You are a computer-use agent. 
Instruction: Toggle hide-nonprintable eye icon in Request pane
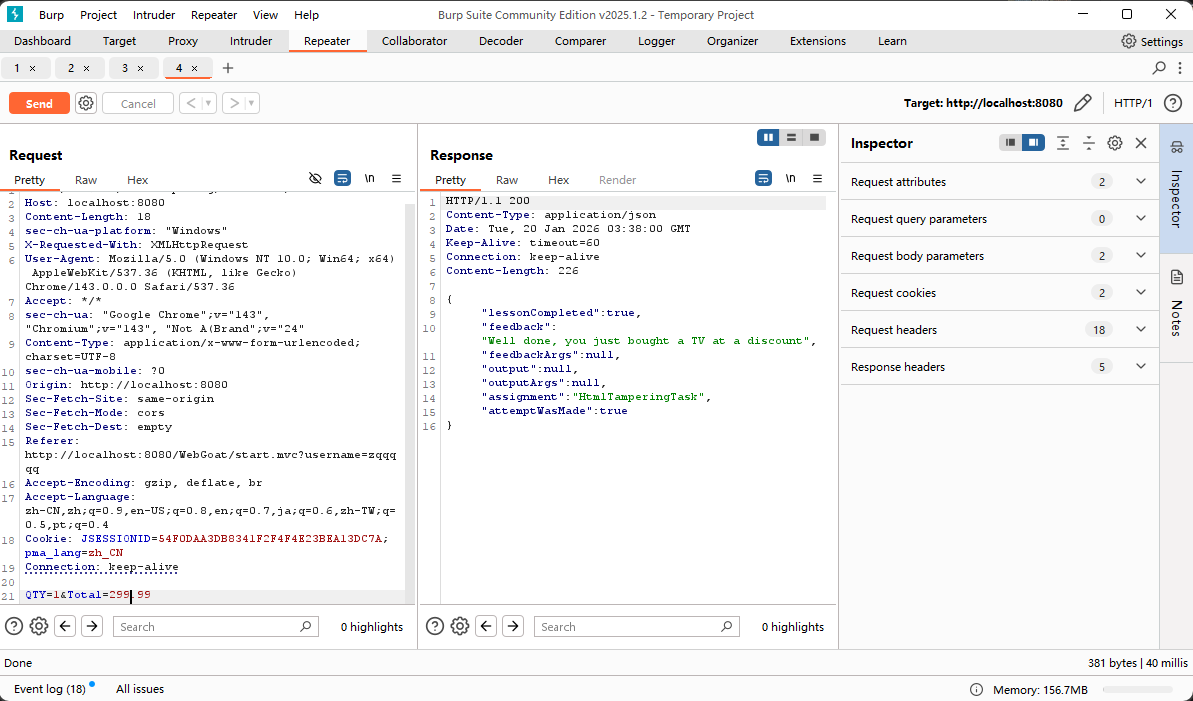(x=315, y=179)
